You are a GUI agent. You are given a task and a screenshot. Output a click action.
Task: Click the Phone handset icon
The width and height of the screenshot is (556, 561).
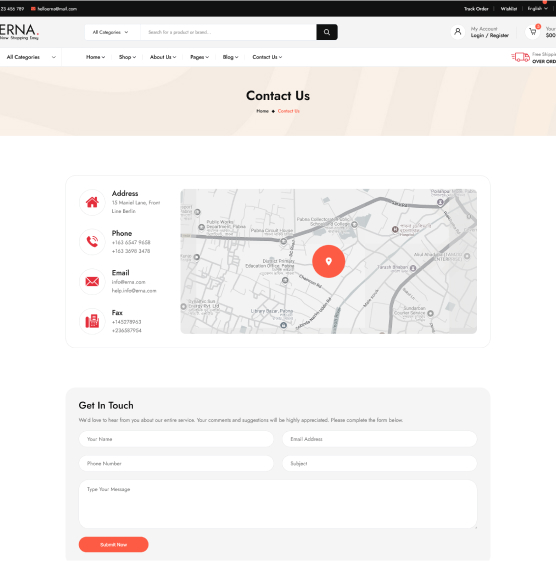click(x=92, y=242)
